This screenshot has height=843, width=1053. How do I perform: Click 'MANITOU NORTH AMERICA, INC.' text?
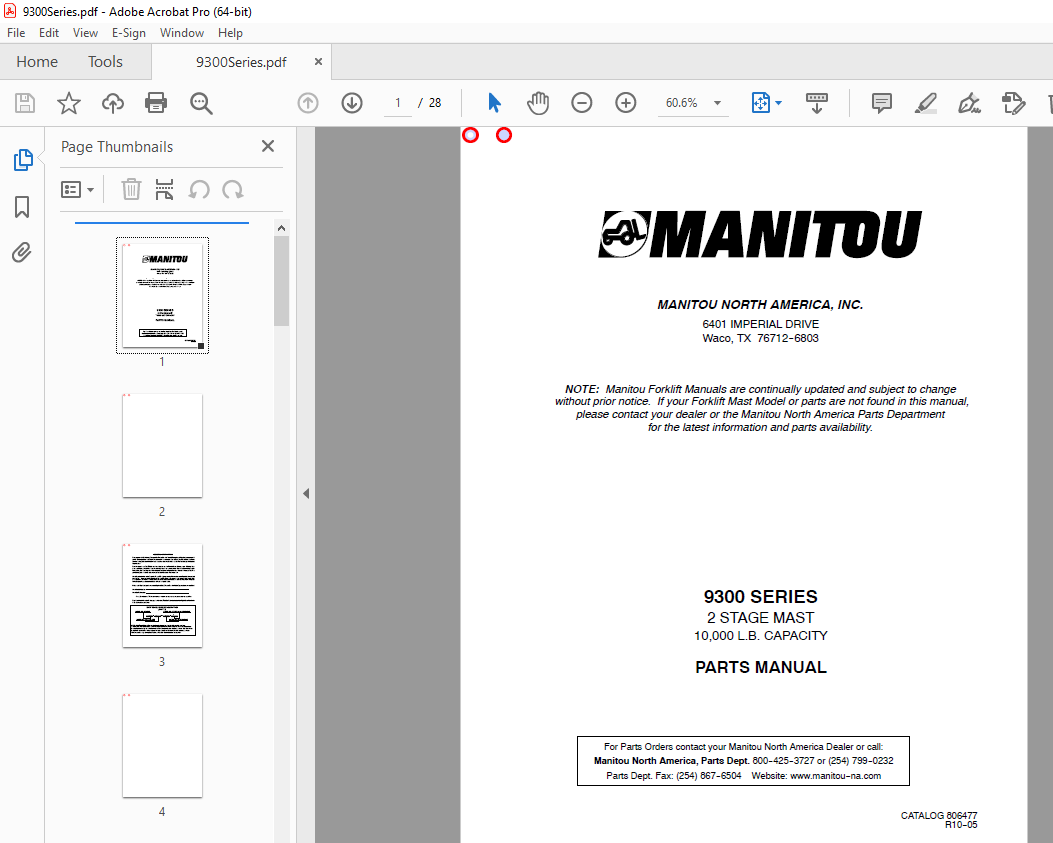click(x=760, y=305)
